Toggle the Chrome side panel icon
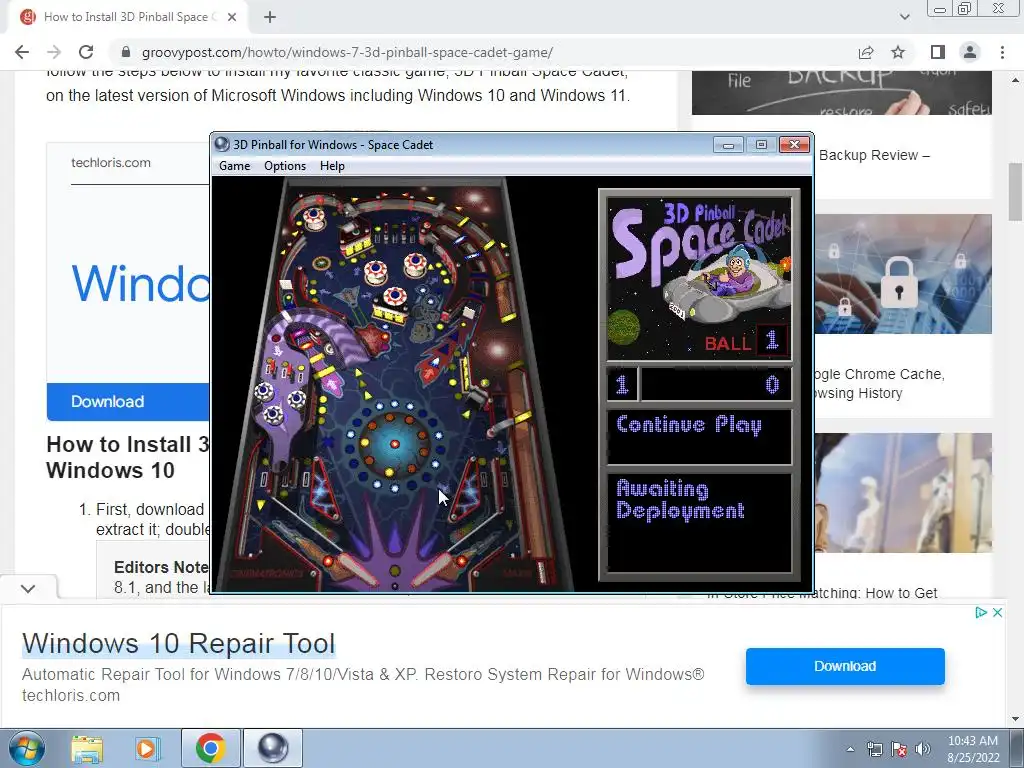Screen dimensions: 1024x768 (938, 52)
